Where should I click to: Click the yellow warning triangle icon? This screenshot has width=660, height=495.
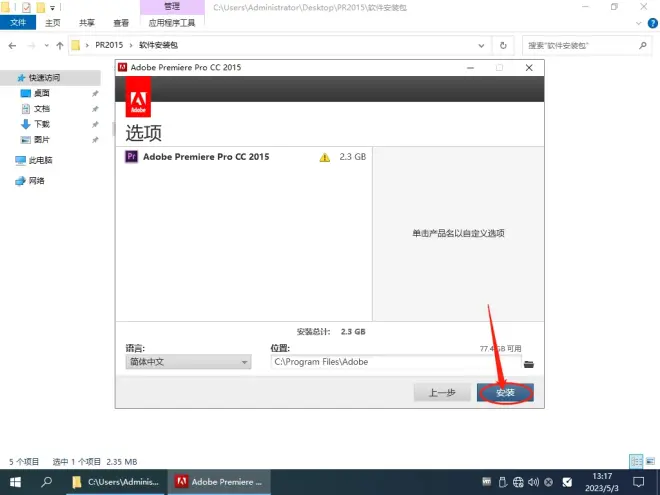[x=324, y=158]
